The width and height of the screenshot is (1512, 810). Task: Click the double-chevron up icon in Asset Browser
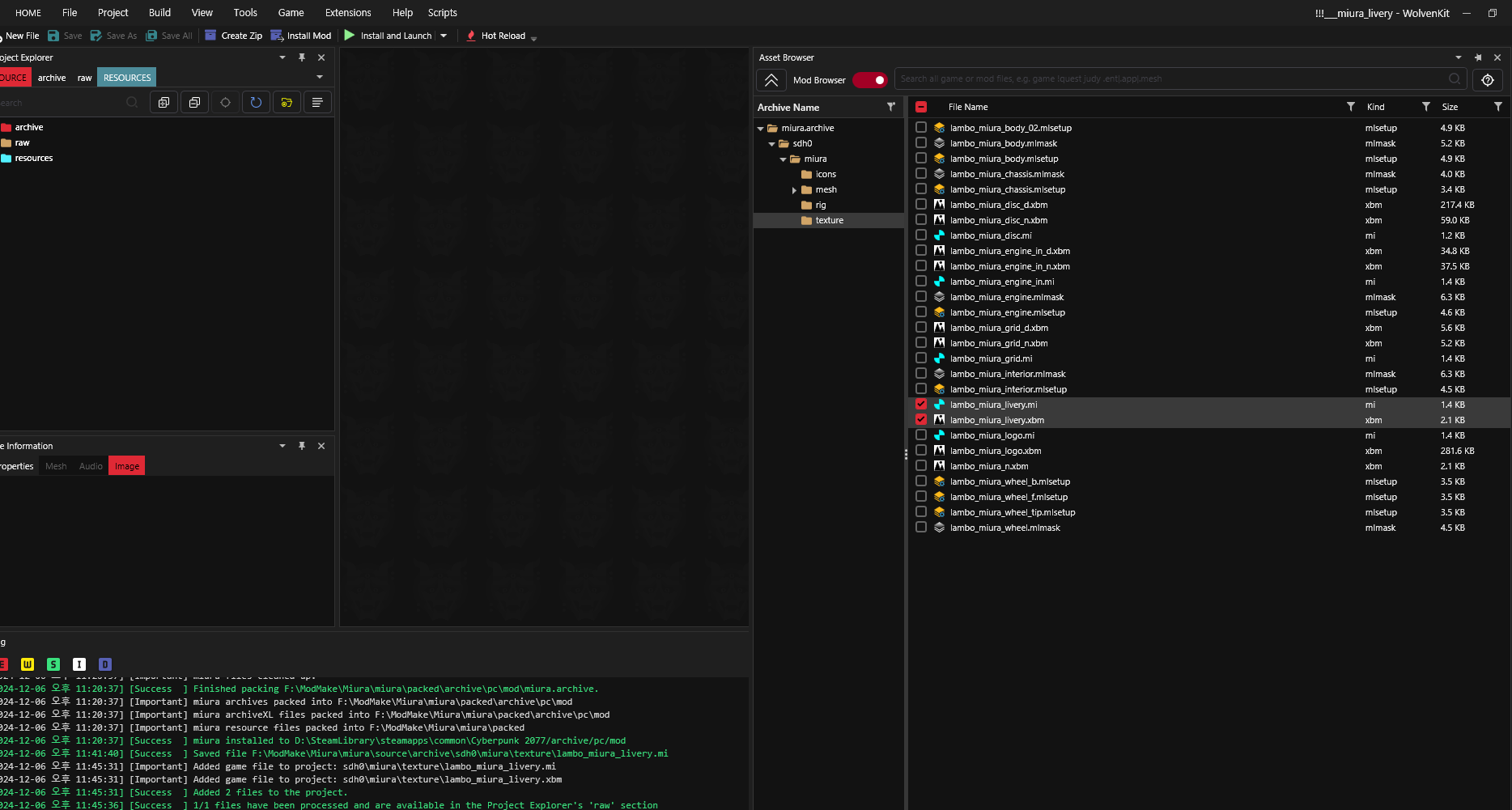tap(771, 80)
